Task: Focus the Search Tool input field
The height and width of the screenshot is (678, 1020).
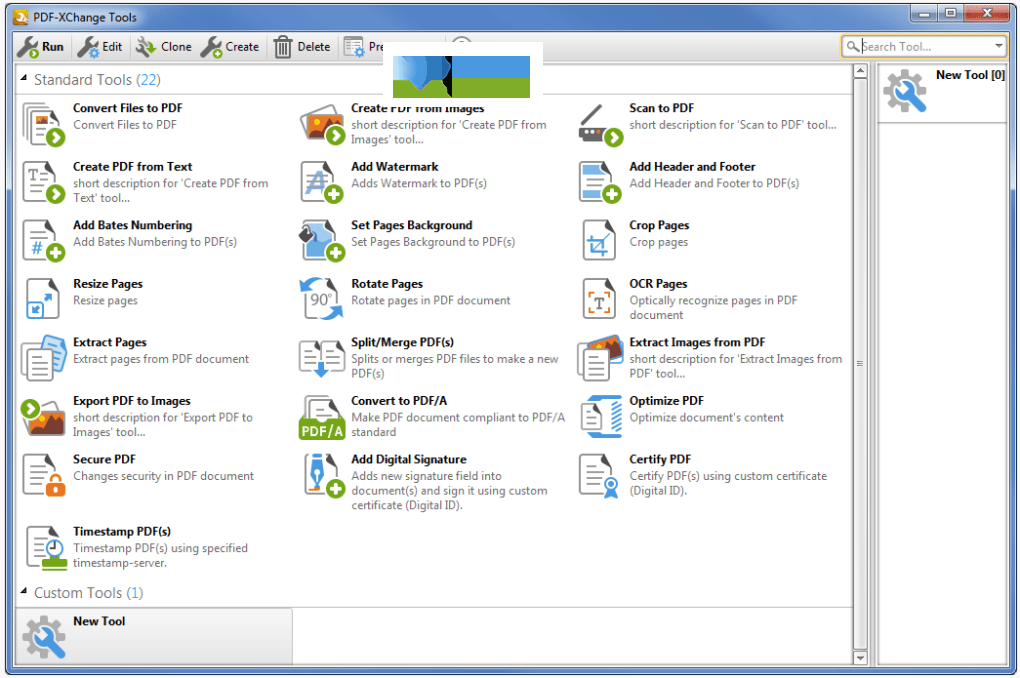Action: coord(925,46)
